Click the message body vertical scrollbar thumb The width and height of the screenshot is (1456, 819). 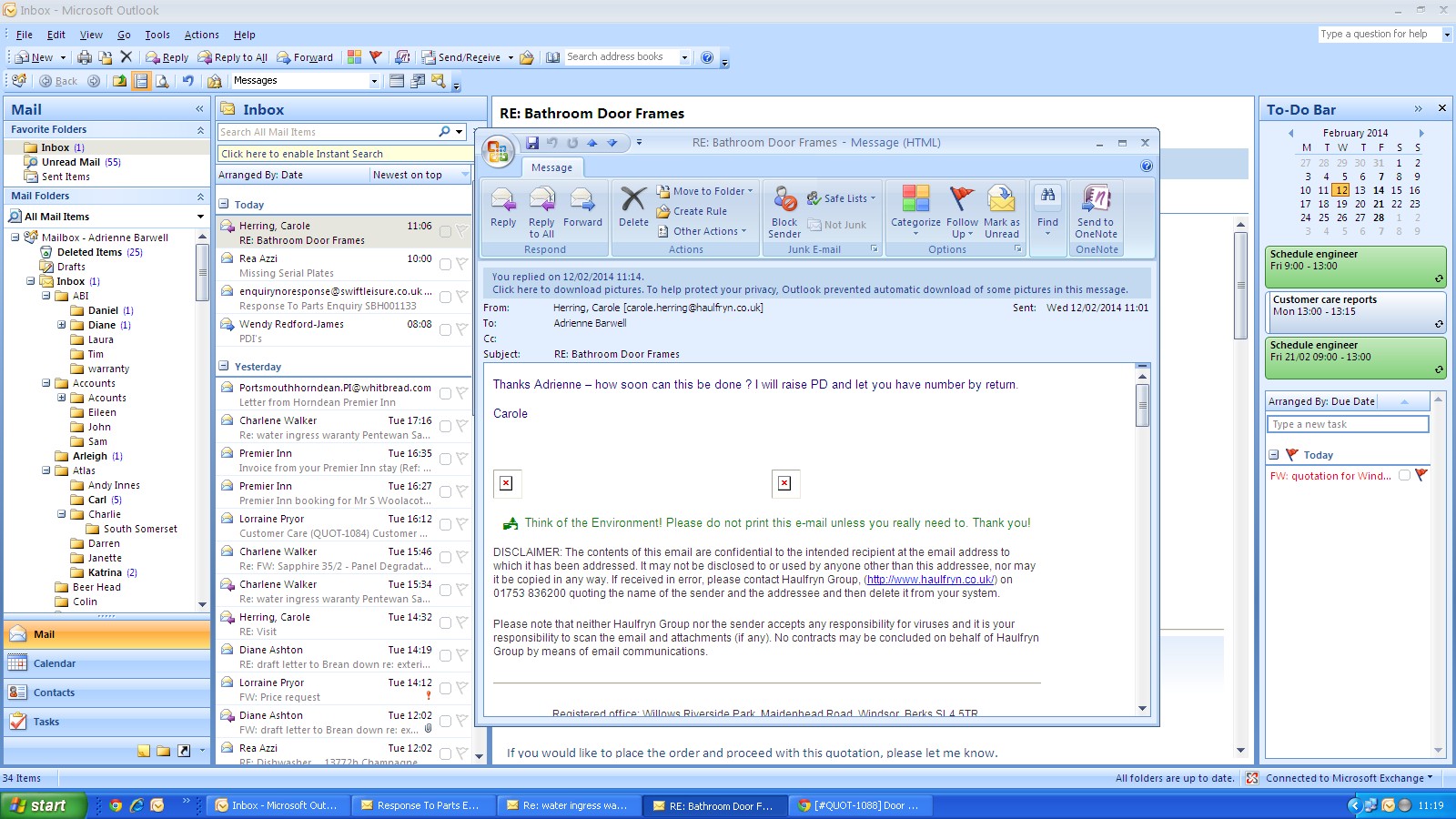1143,405
